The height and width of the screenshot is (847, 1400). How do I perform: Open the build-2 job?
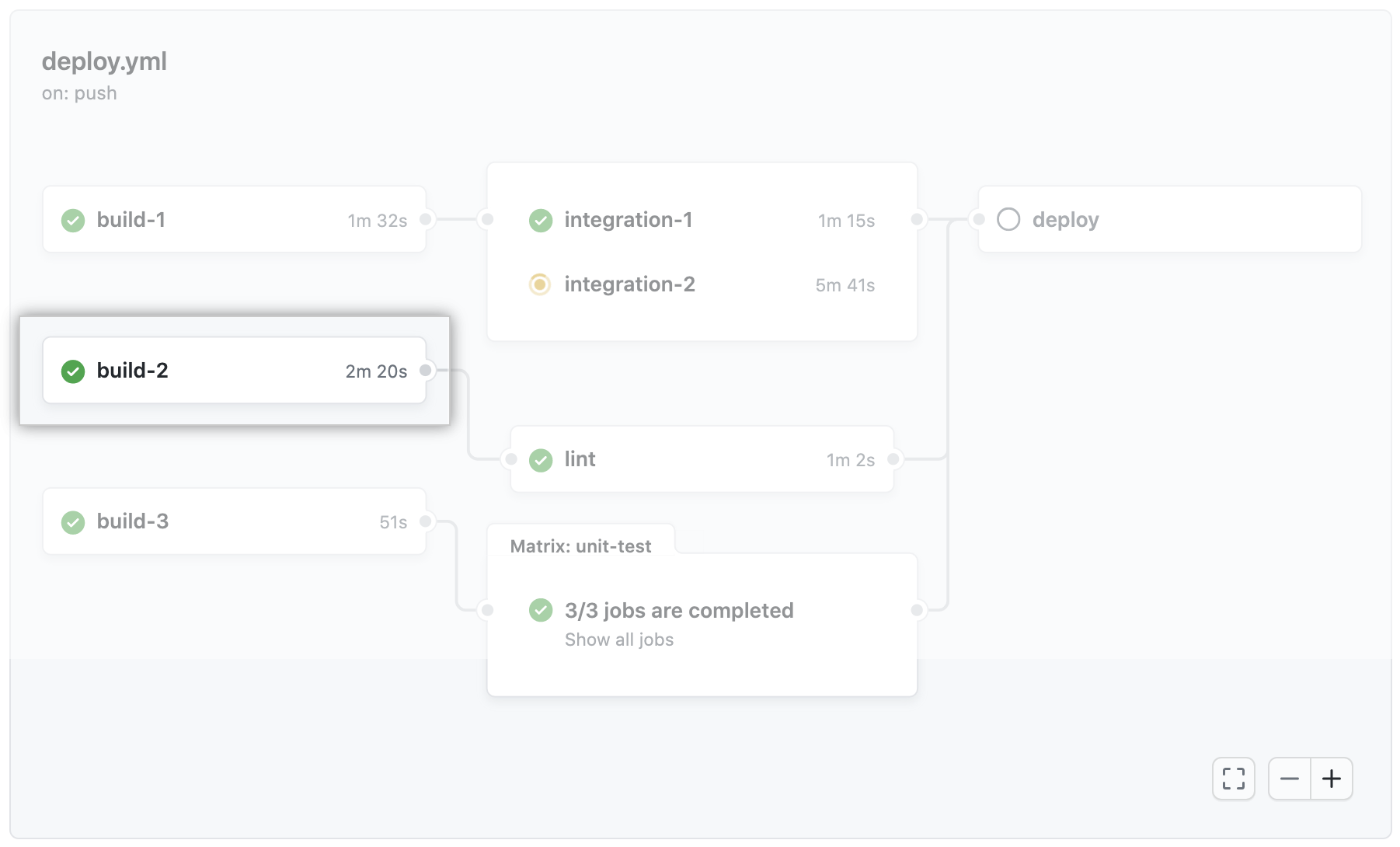235,371
